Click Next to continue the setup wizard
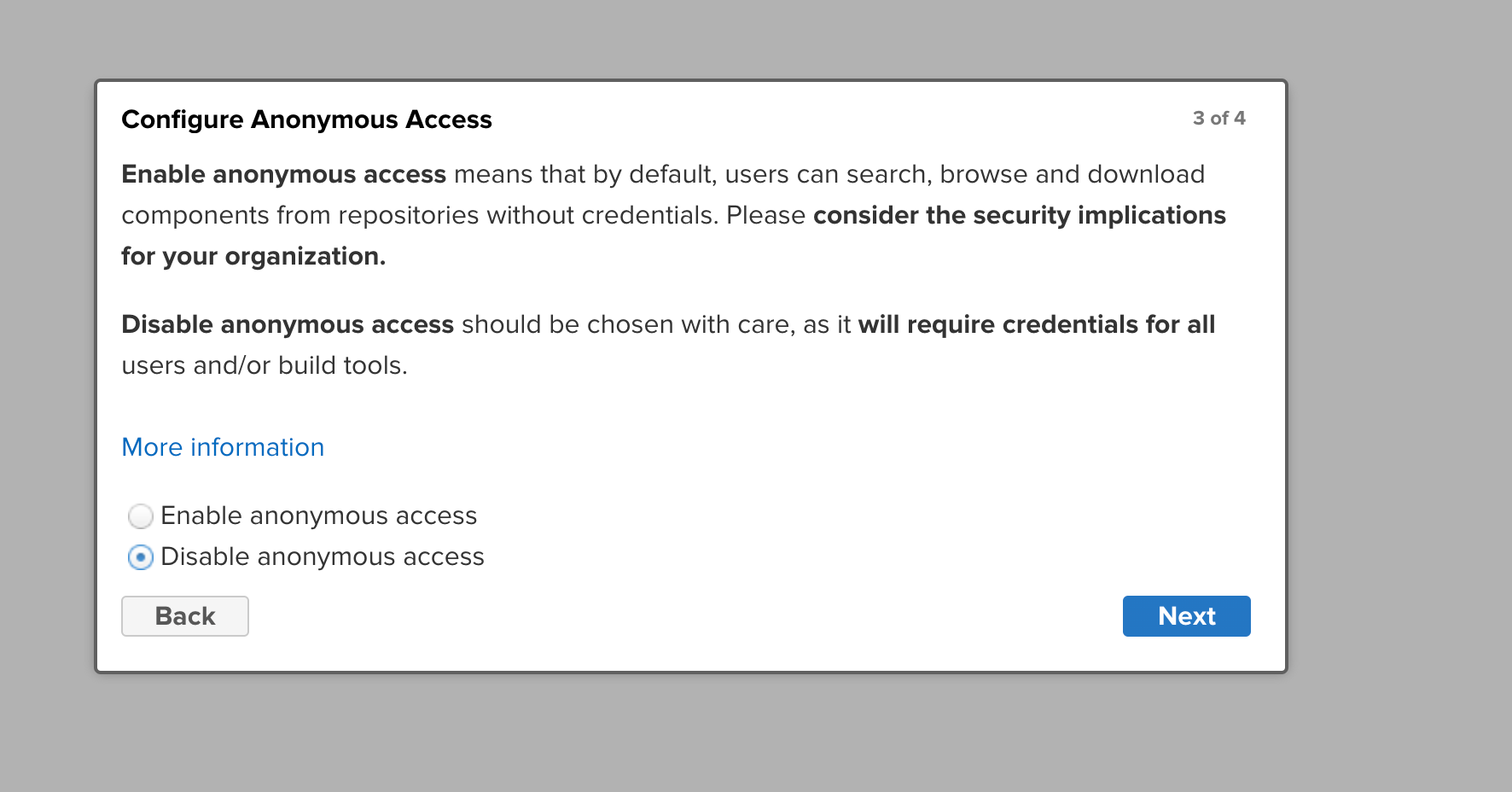The height and width of the screenshot is (792, 1512). 1186,616
